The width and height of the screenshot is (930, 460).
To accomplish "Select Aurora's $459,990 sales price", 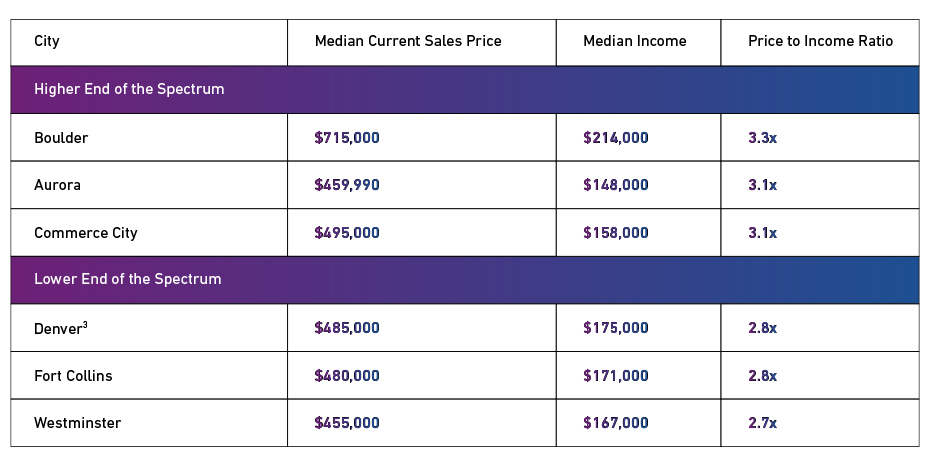I will [x=347, y=185].
